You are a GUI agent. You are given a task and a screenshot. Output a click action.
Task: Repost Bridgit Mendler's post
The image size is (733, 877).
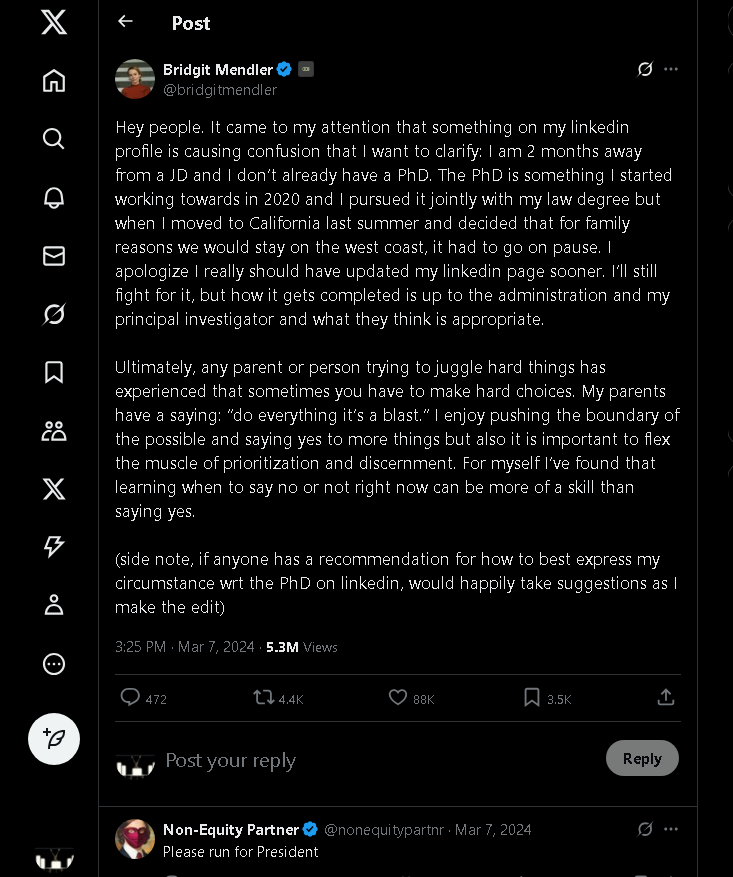pos(265,698)
